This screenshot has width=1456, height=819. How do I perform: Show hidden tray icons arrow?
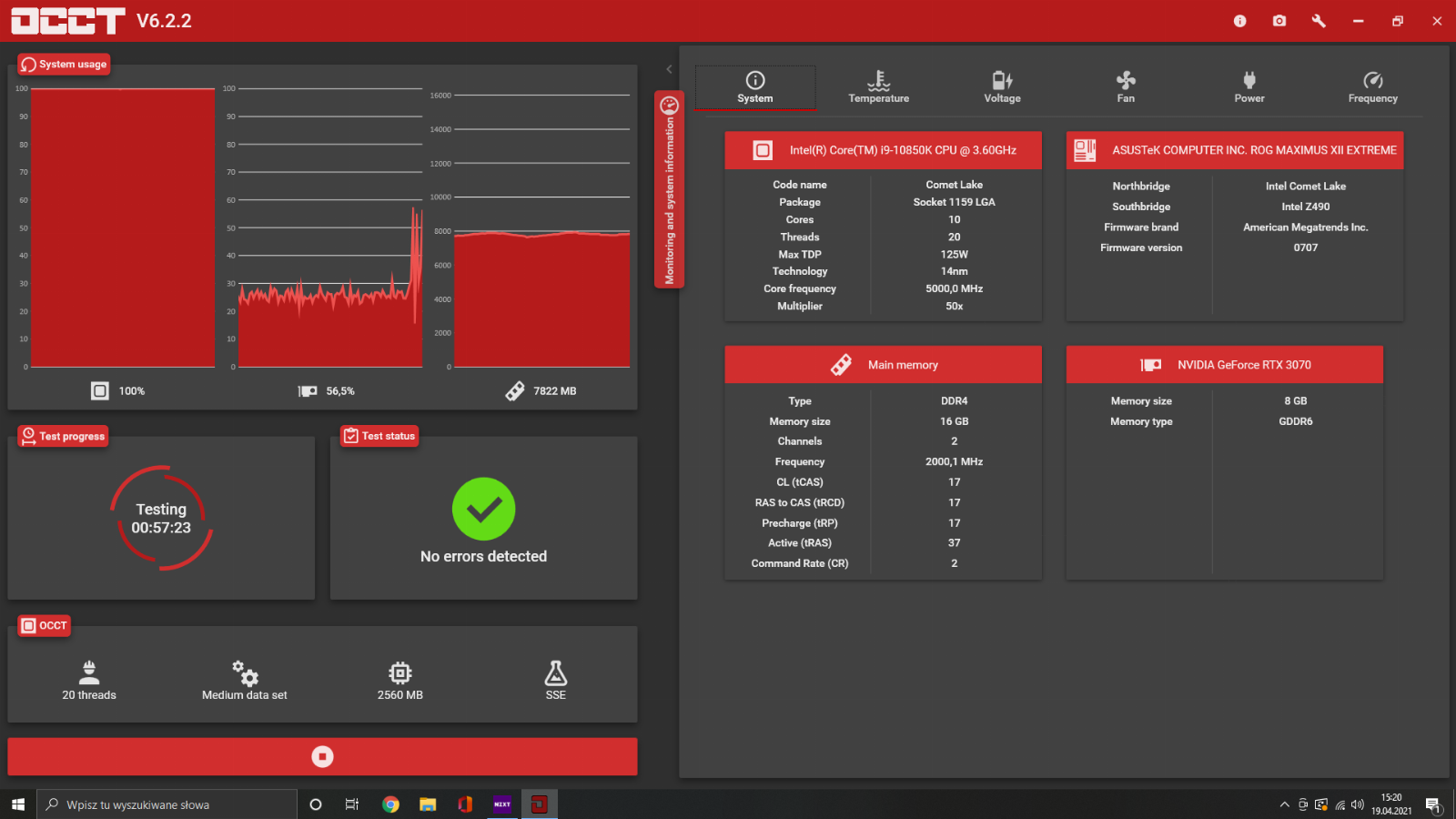click(1284, 804)
